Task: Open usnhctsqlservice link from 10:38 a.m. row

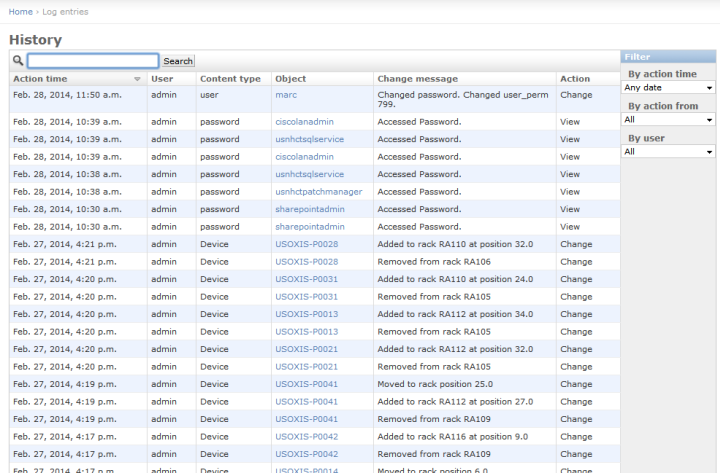Action: point(309,174)
